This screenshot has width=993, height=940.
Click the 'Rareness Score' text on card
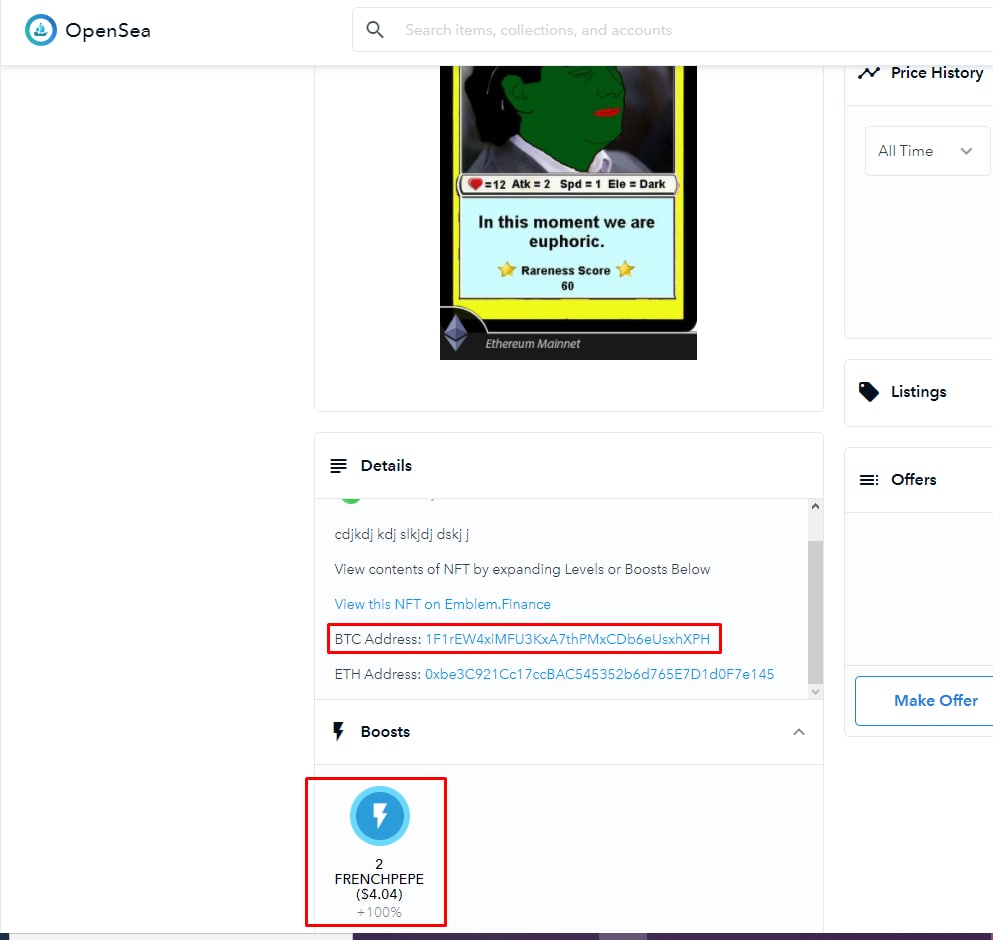pos(566,270)
